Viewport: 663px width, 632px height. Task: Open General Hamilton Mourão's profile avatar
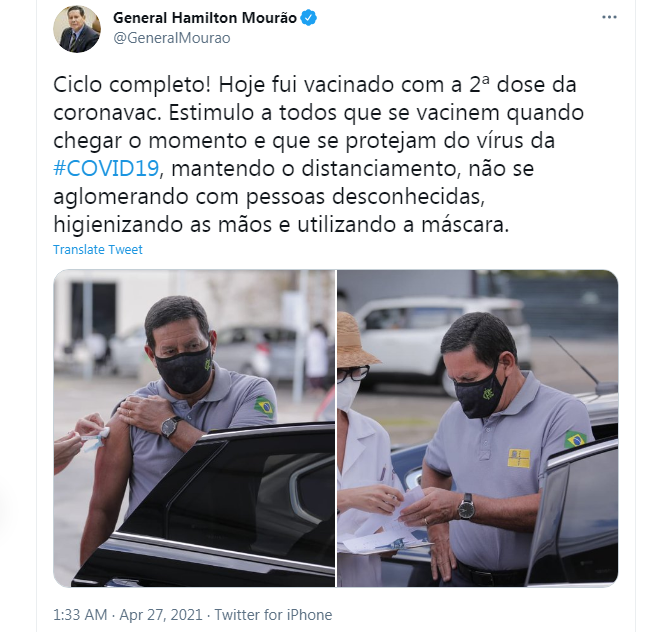click(x=77, y=29)
